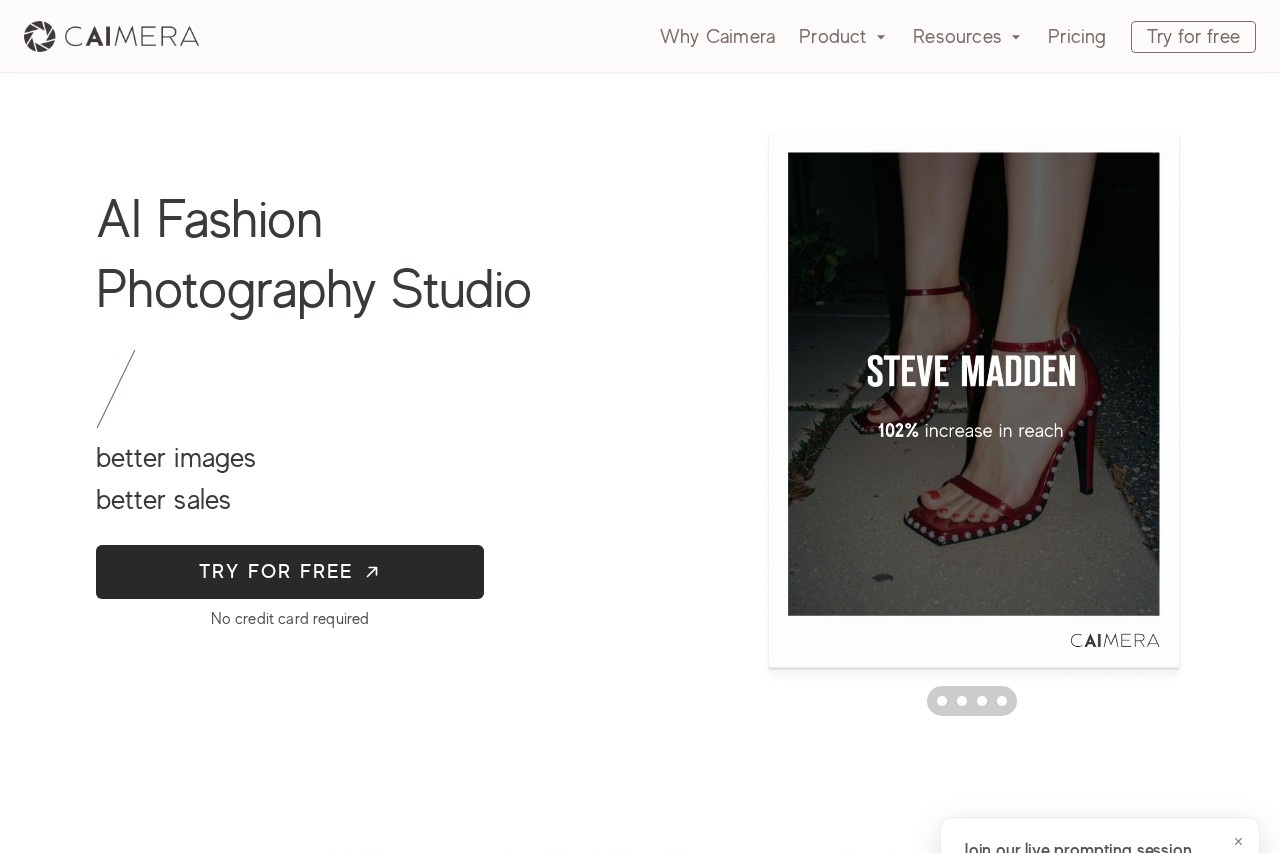
Task: Click the outlined Try for free button
Action: pos(1193,37)
